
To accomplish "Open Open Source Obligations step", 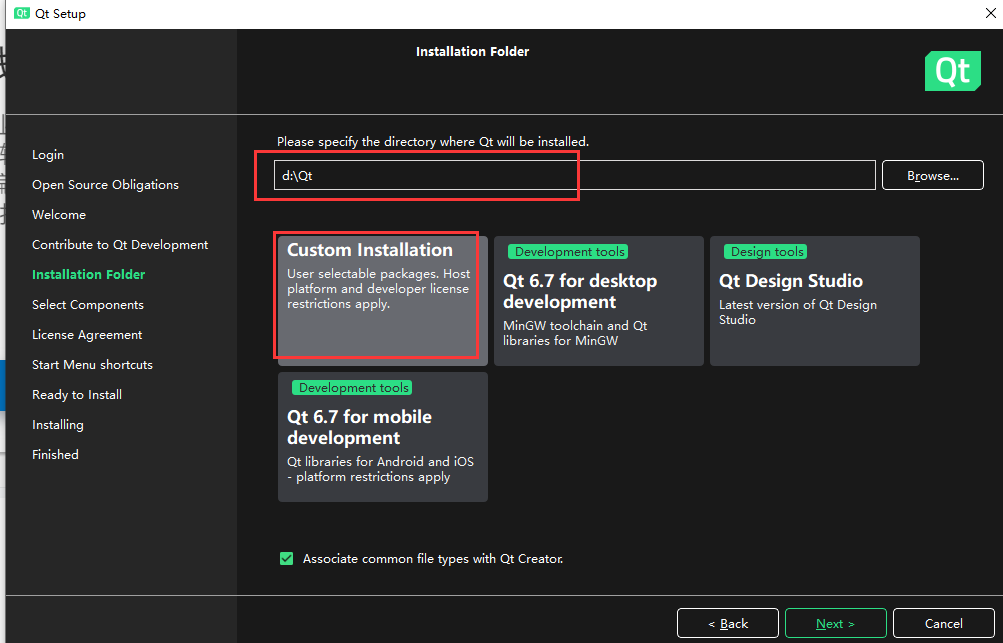I will [x=106, y=185].
